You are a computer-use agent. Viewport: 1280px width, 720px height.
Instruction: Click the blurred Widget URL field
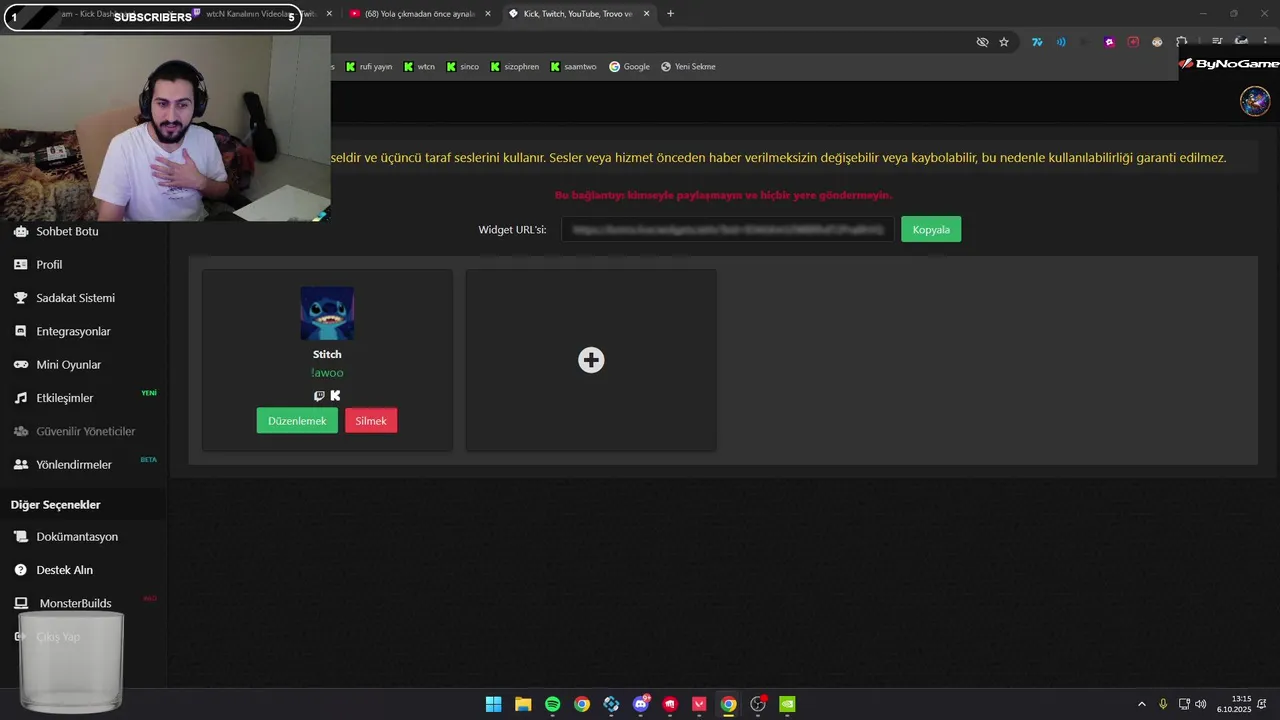tap(727, 229)
